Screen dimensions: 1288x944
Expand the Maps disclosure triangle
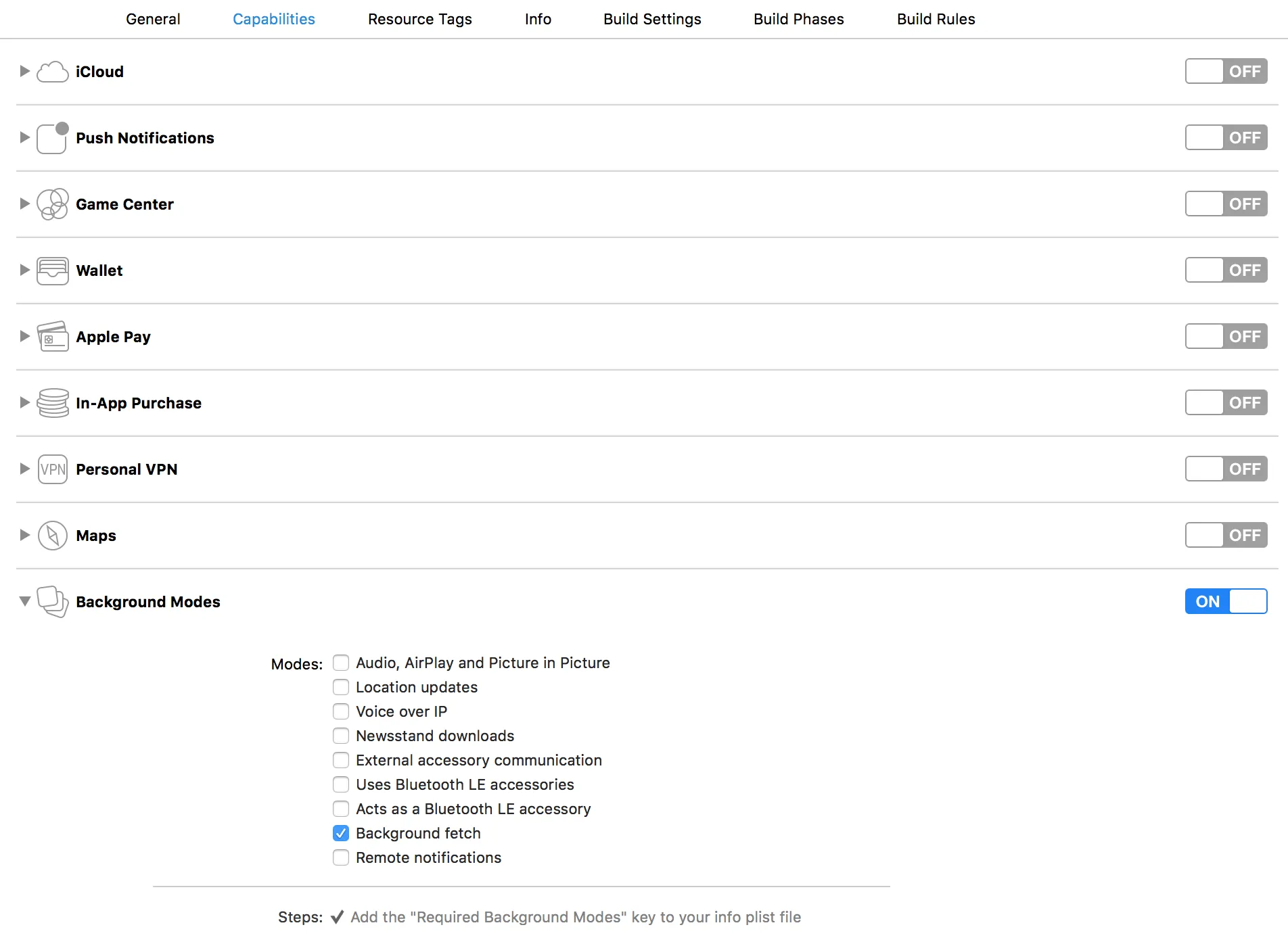tap(25, 535)
